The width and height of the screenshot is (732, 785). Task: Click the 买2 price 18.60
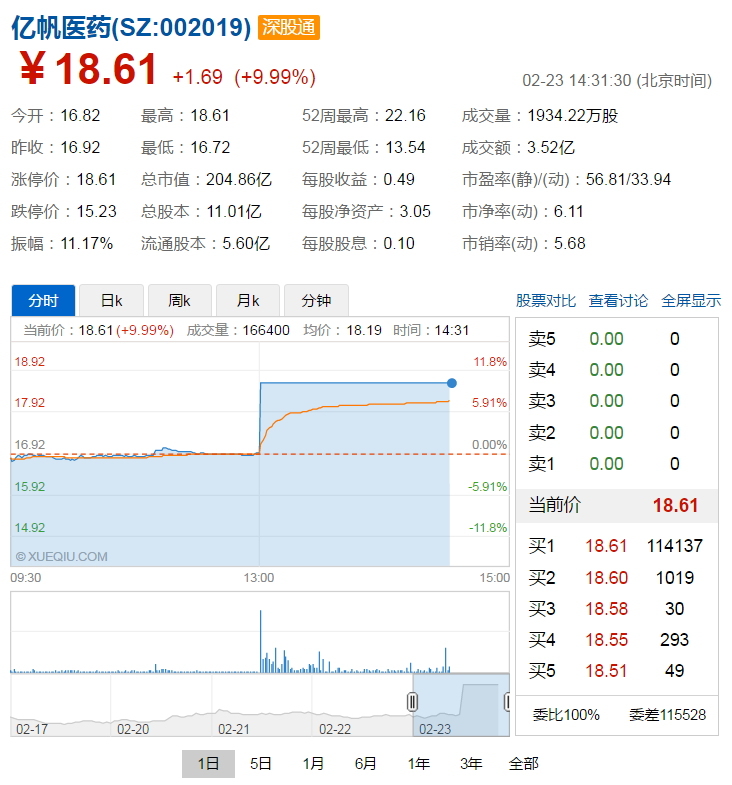606,578
